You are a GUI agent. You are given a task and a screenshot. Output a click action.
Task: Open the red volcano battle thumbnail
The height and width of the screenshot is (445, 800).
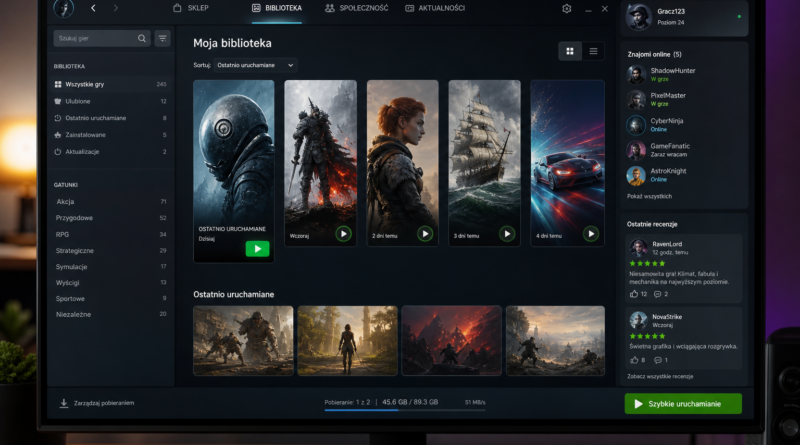pyautogui.click(x=452, y=341)
